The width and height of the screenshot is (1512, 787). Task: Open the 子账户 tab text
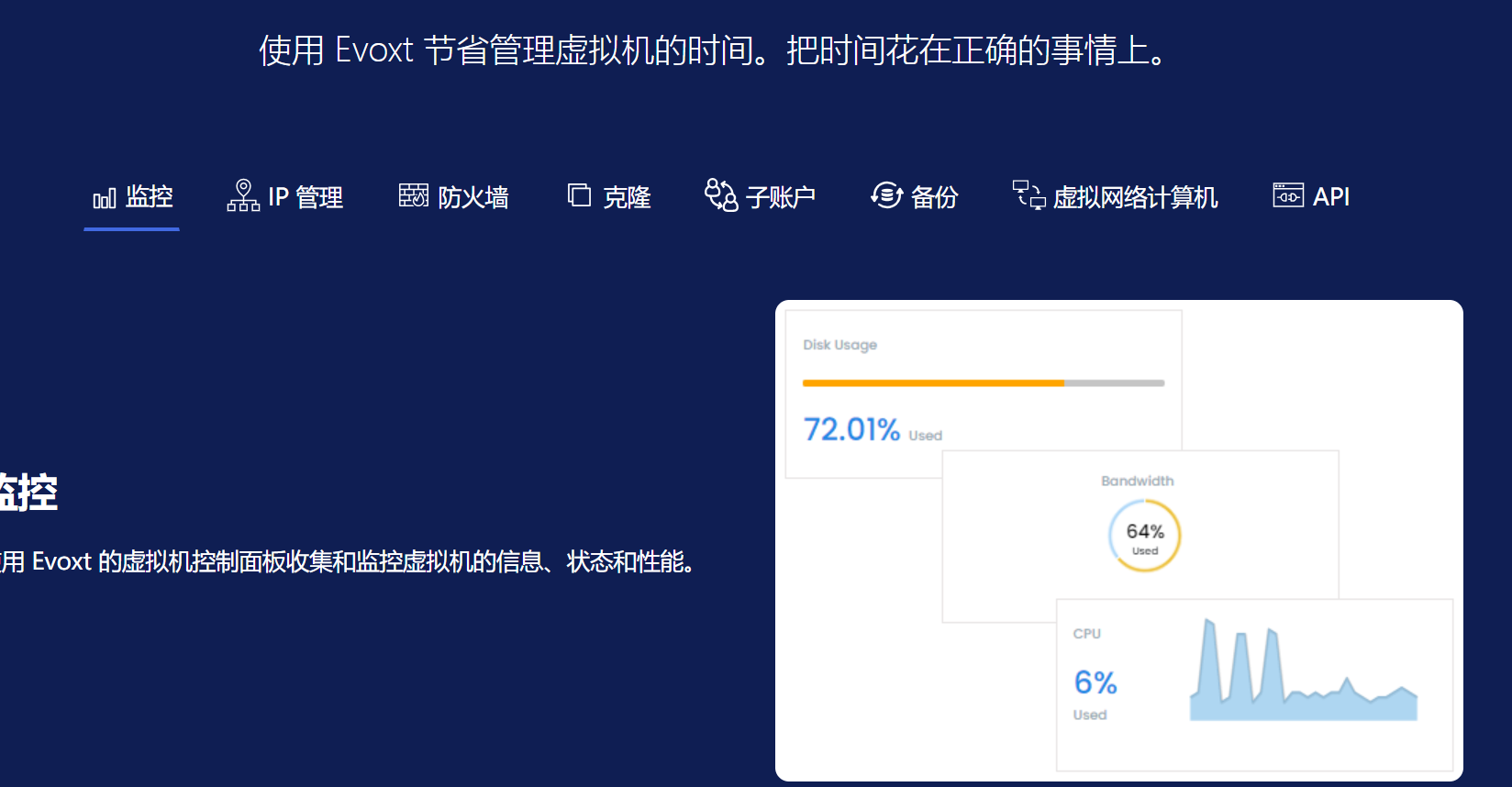[781, 197]
